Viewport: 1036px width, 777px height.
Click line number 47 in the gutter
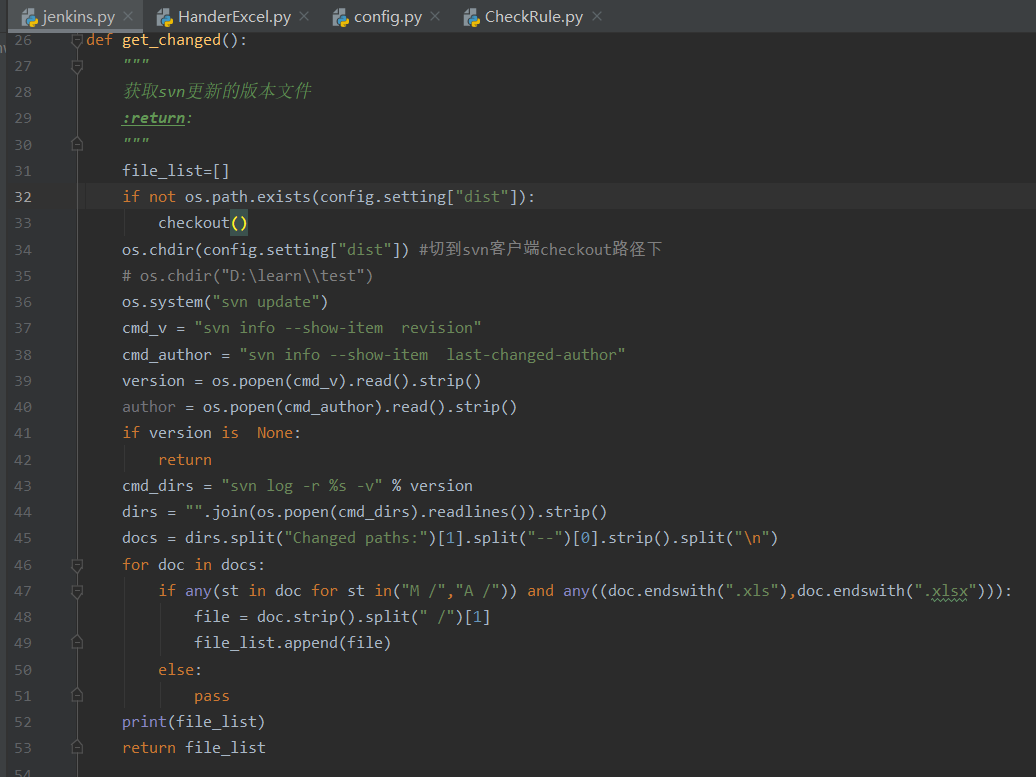point(22,590)
